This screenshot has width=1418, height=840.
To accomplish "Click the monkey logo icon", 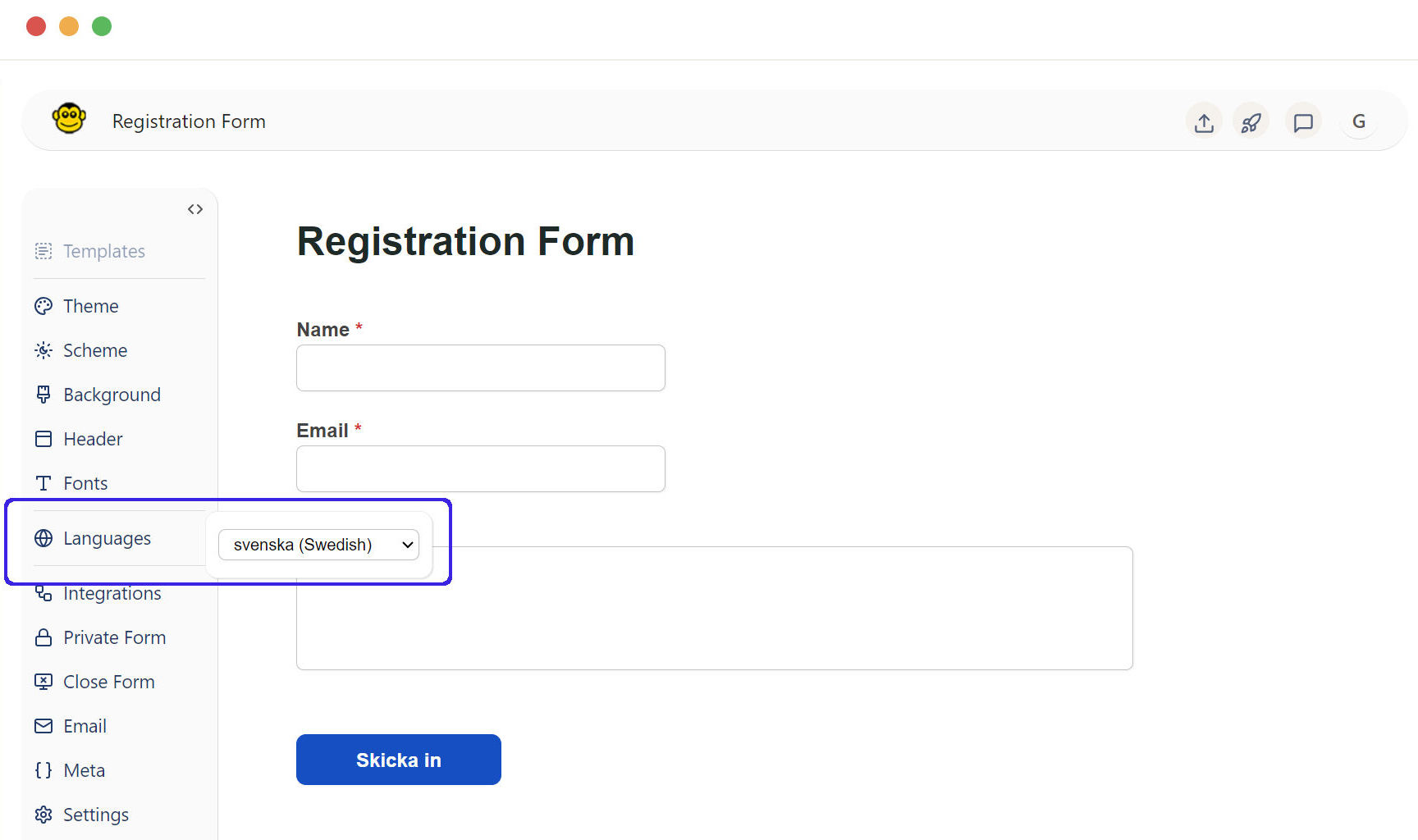I will click(69, 119).
